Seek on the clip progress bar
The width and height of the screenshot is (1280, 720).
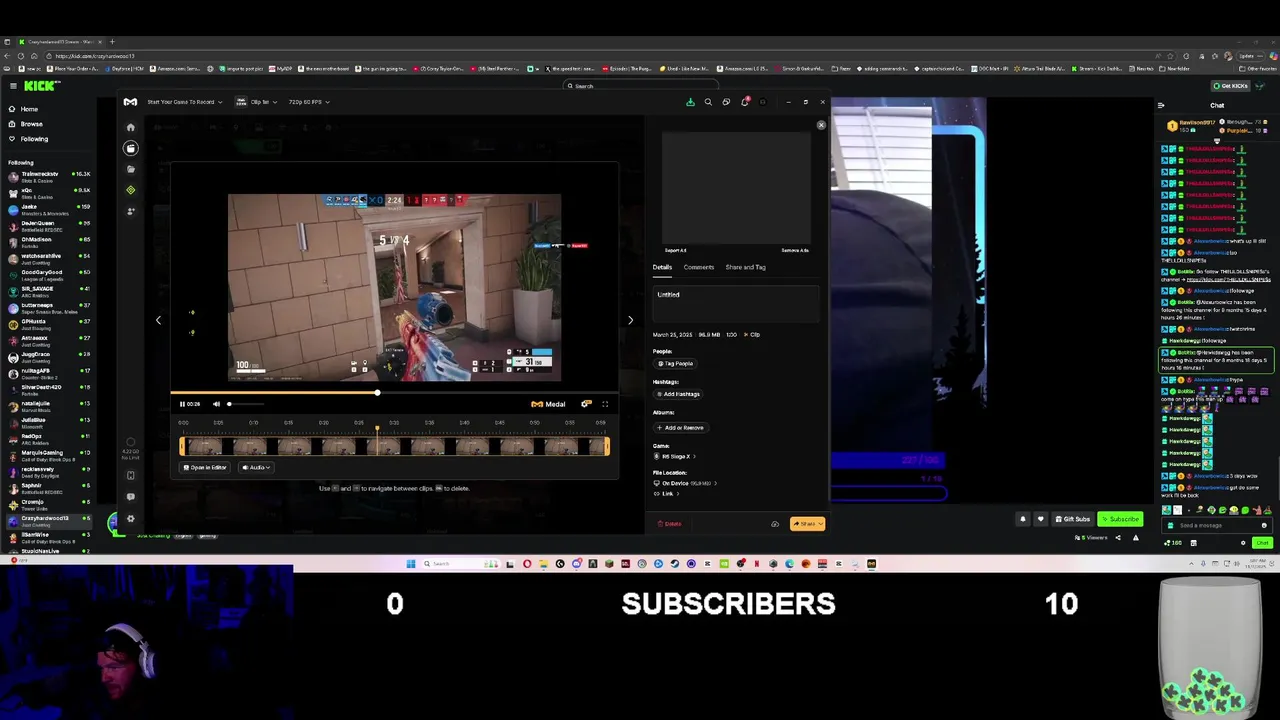394,393
